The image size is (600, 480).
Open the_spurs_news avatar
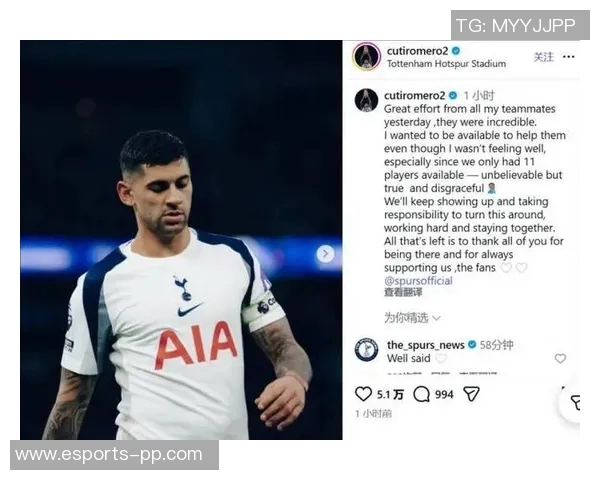(366, 349)
